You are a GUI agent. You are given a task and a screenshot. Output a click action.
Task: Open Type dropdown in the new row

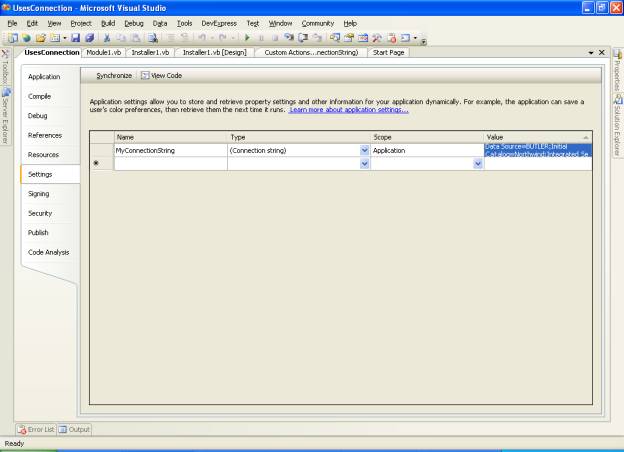364,164
